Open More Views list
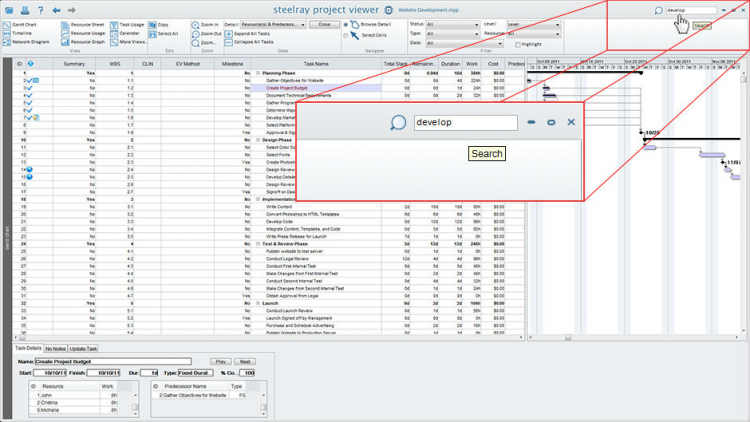Image resolution: width=750 pixels, height=422 pixels. tap(129, 42)
